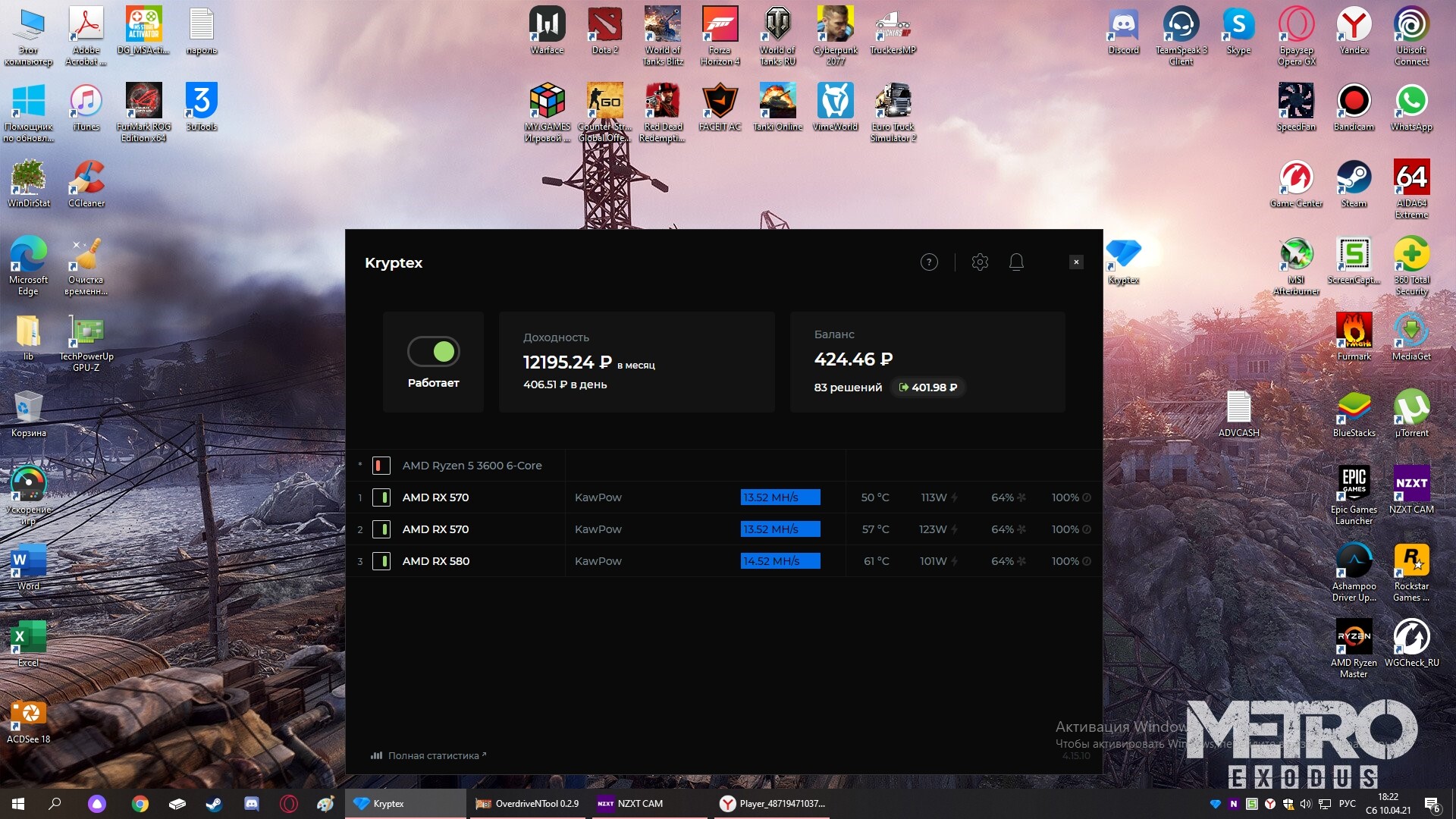Click the Windows Start button
This screenshot has width=1456, height=819.
18,804
